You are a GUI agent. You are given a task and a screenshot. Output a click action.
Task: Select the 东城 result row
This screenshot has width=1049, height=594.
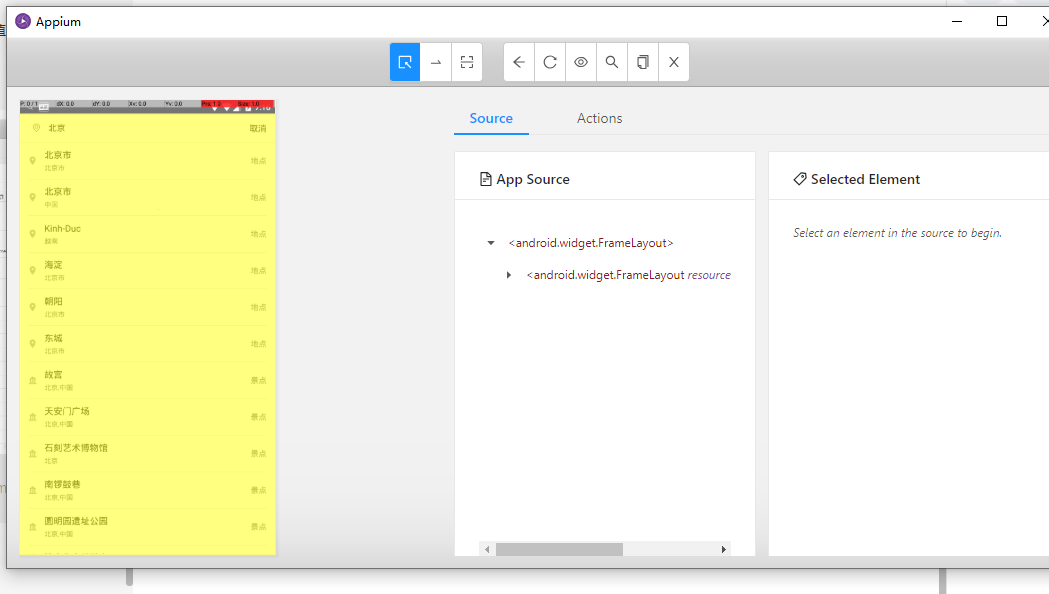147,344
